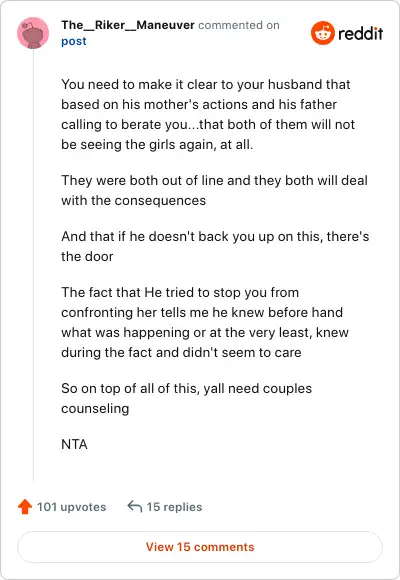Click the pink Reddit snoo avatar

tap(33, 33)
